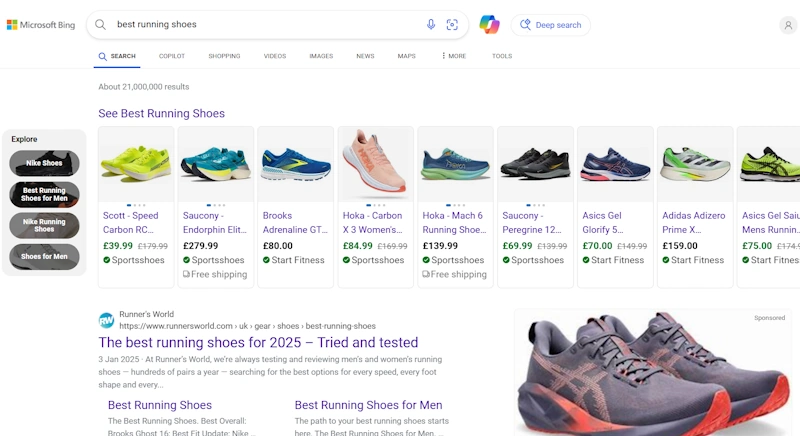Image resolution: width=800 pixels, height=436 pixels.
Task: Switch to the News tab
Action: click(365, 56)
